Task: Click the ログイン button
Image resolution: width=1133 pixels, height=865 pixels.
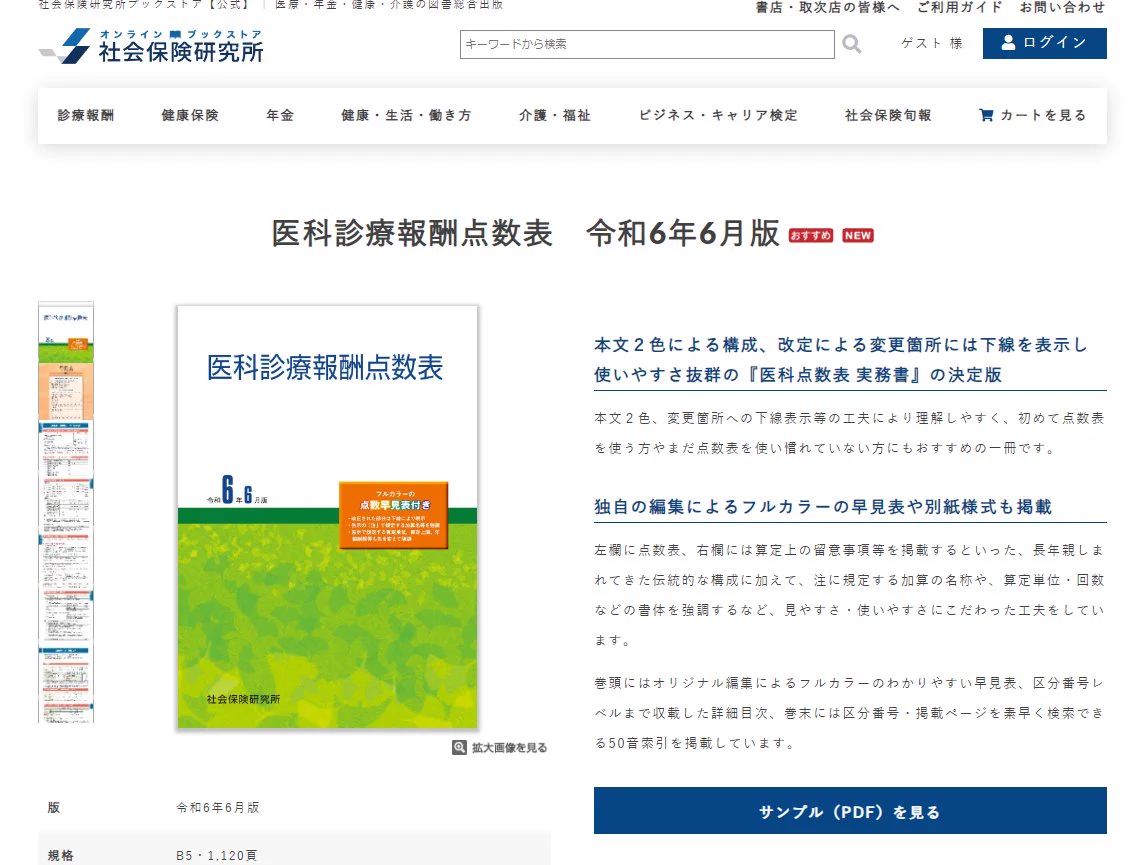Action: click(x=1044, y=43)
